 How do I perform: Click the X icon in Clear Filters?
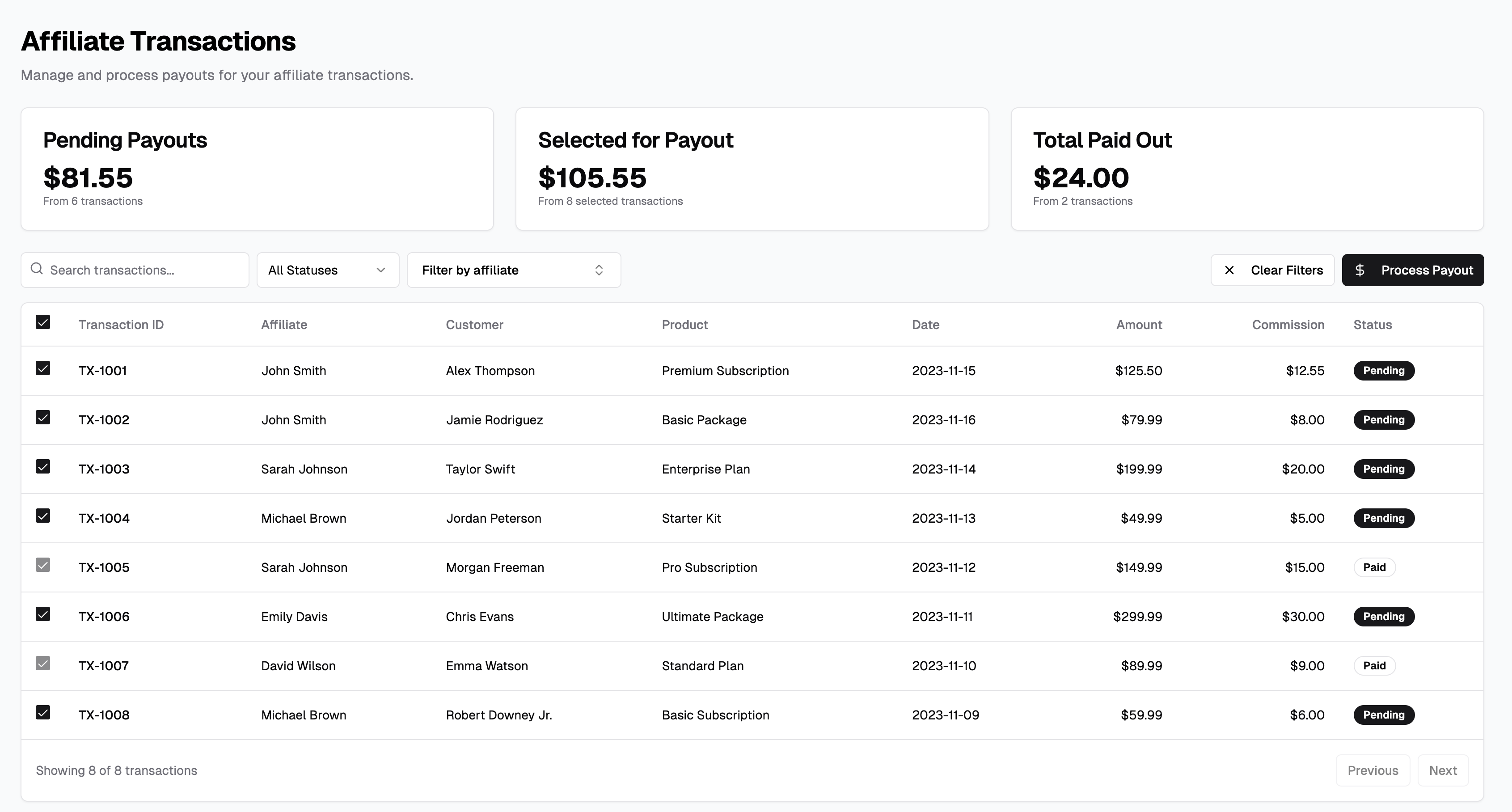[1229, 270]
